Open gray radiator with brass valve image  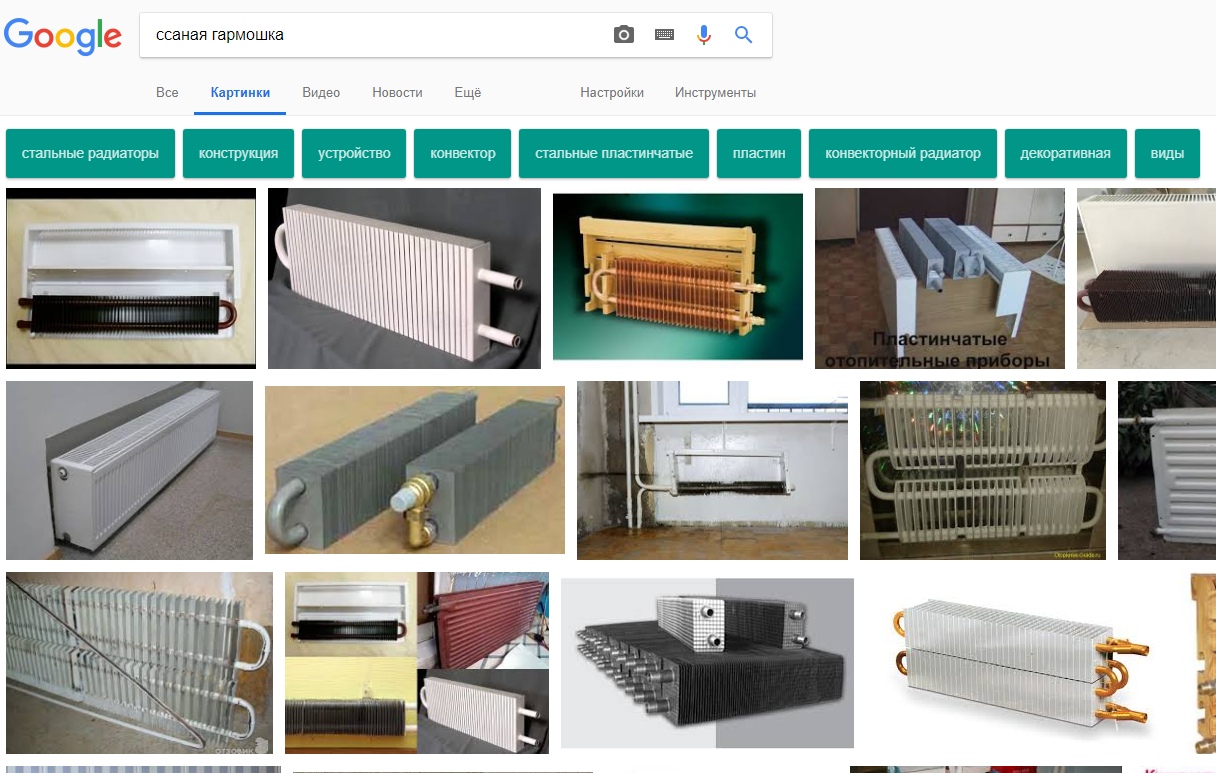click(x=414, y=470)
